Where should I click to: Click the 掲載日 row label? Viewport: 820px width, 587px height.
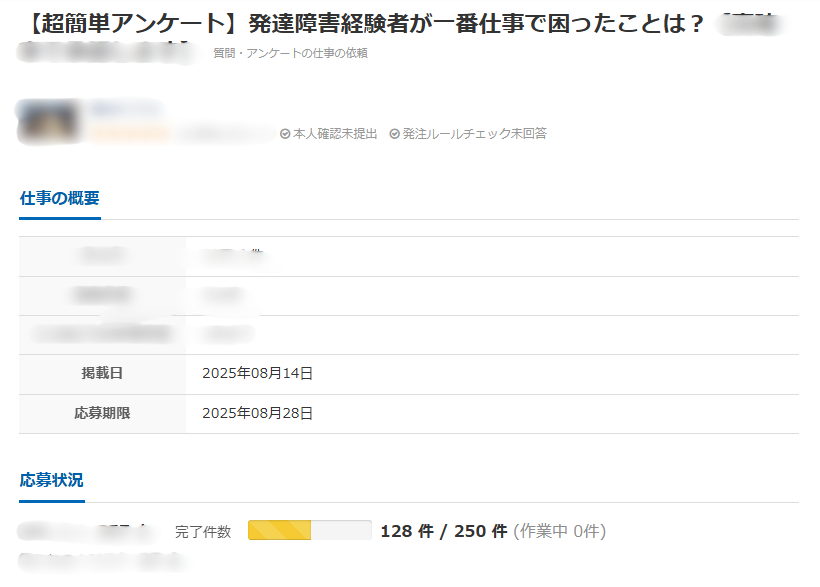coord(102,374)
